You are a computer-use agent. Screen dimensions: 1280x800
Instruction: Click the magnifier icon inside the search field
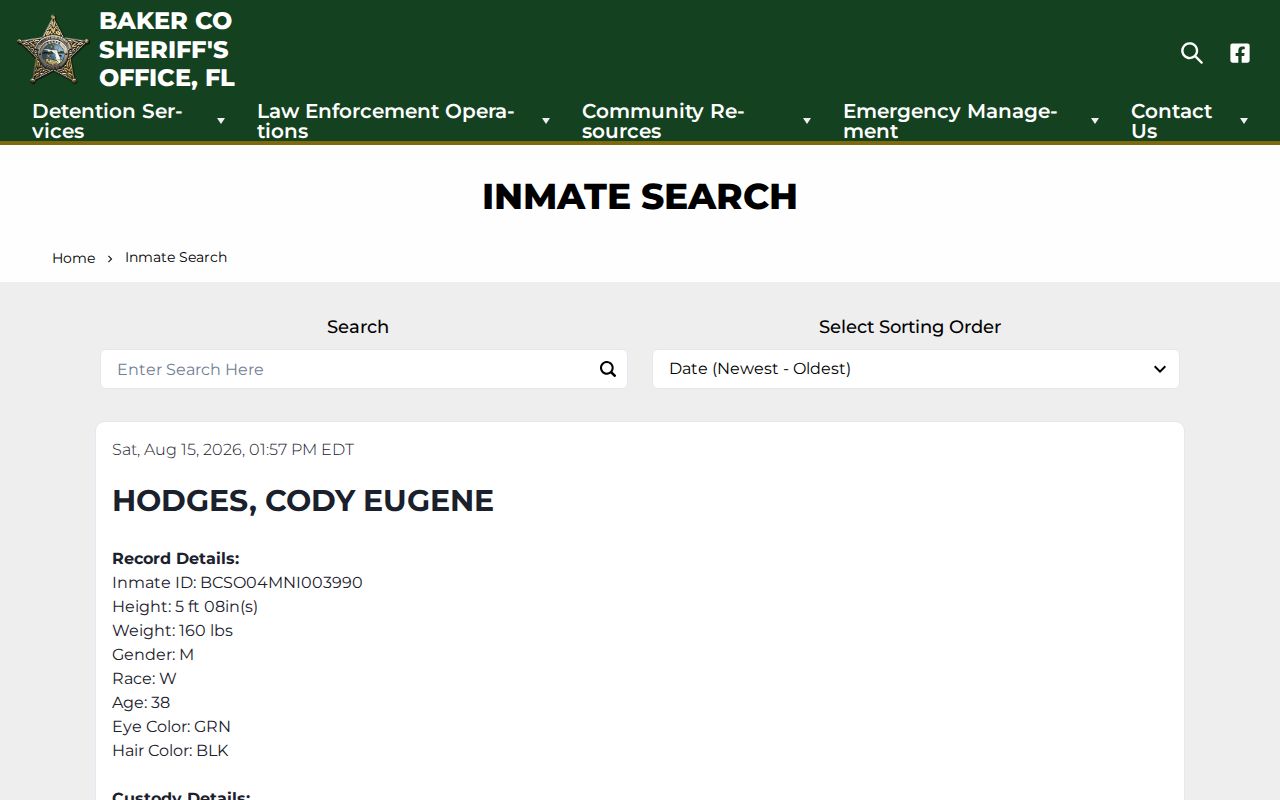pyautogui.click(x=607, y=369)
